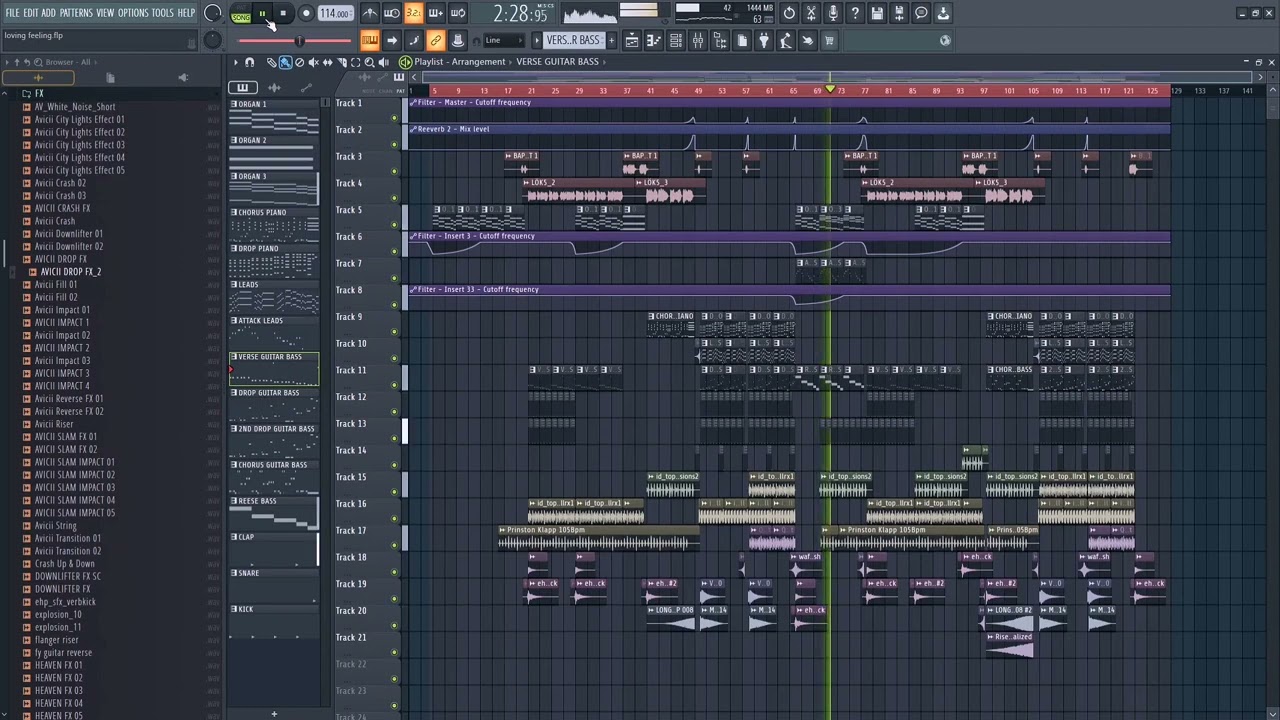
Task: Click the 114.000 tempo field
Action: (x=335, y=13)
